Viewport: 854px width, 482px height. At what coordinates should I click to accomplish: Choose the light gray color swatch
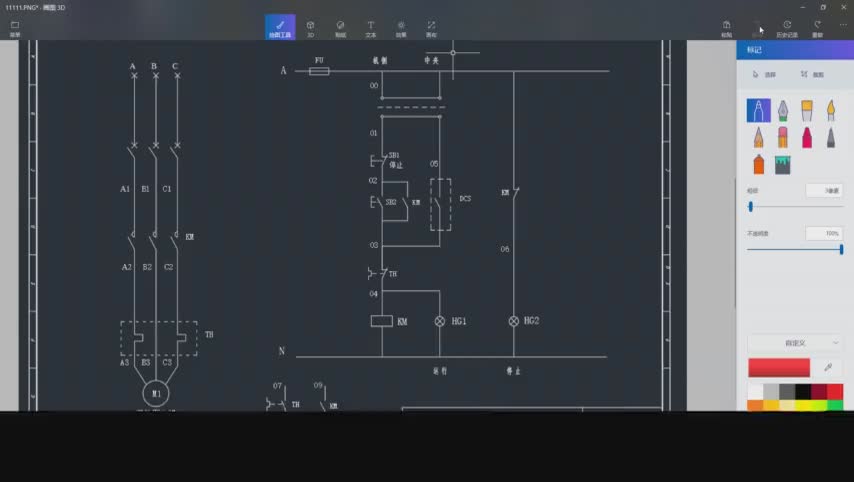tap(771, 392)
